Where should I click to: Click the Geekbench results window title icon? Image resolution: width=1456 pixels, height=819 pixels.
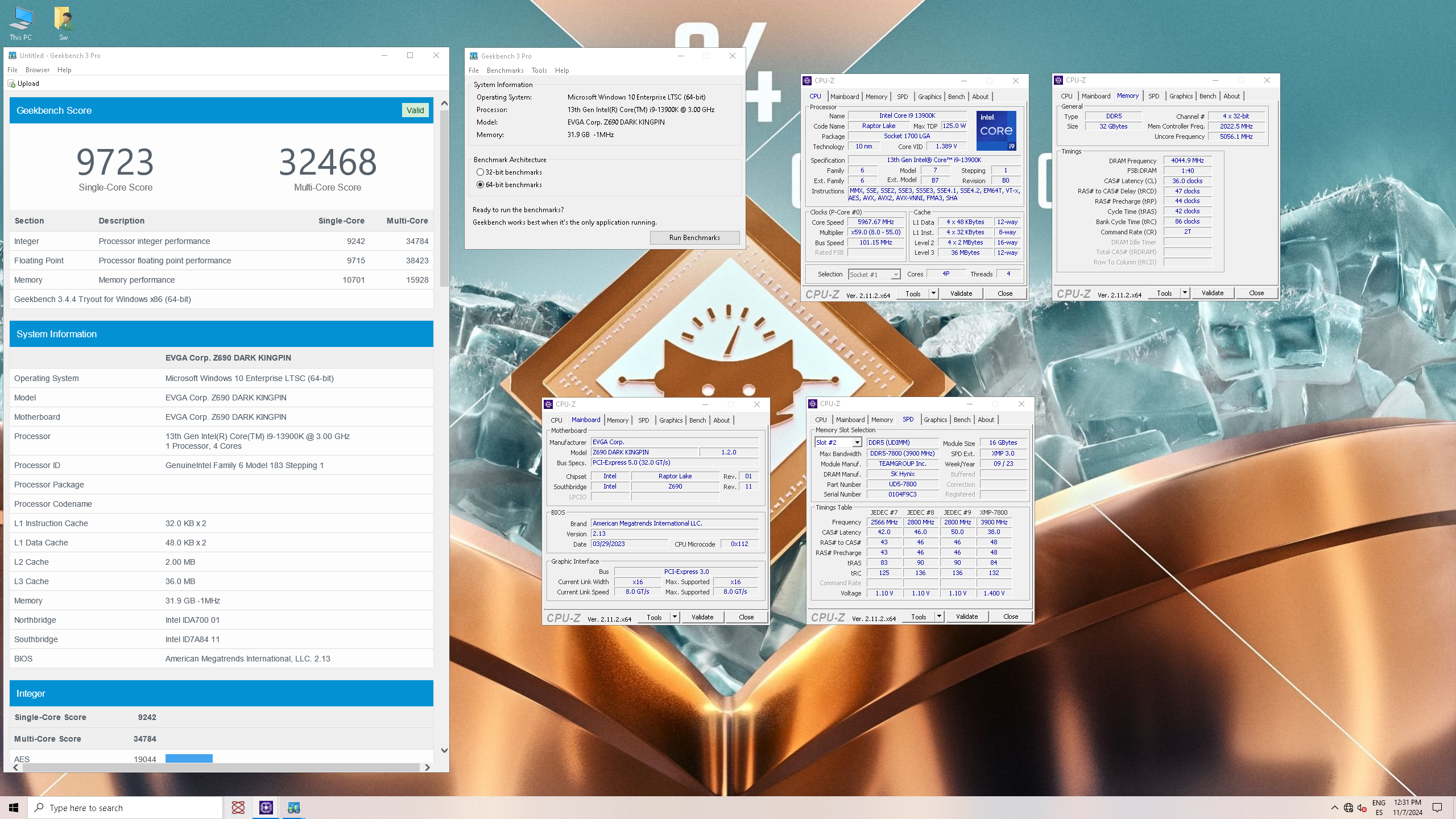point(13,55)
